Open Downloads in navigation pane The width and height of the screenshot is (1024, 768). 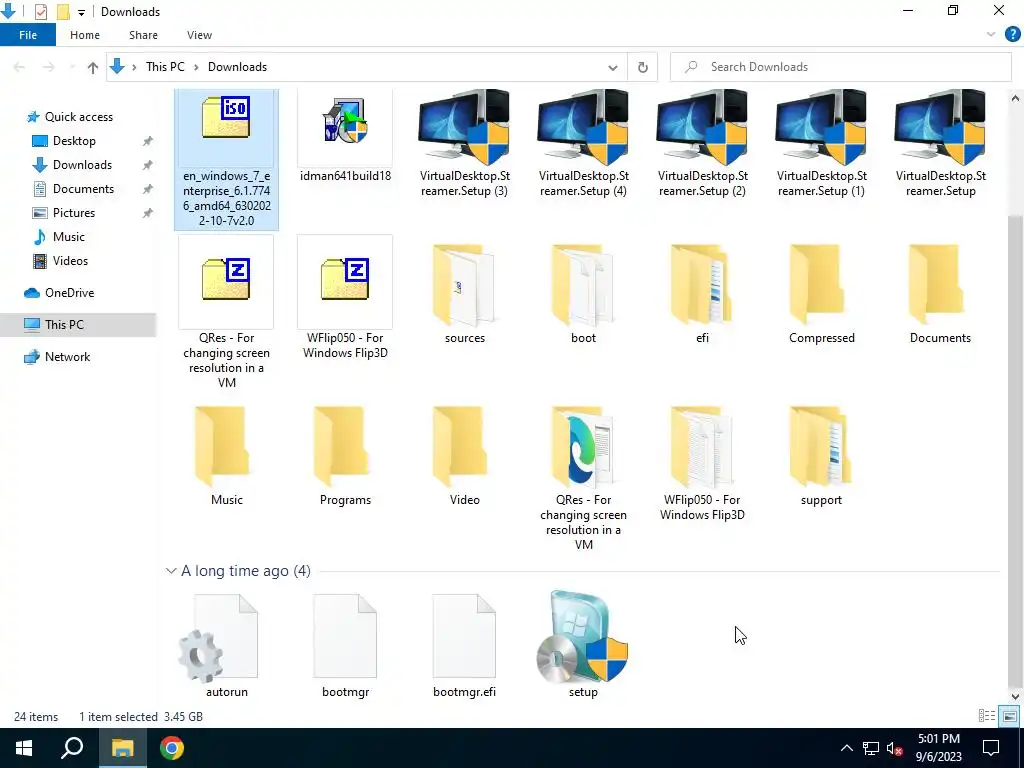pos(82,165)
